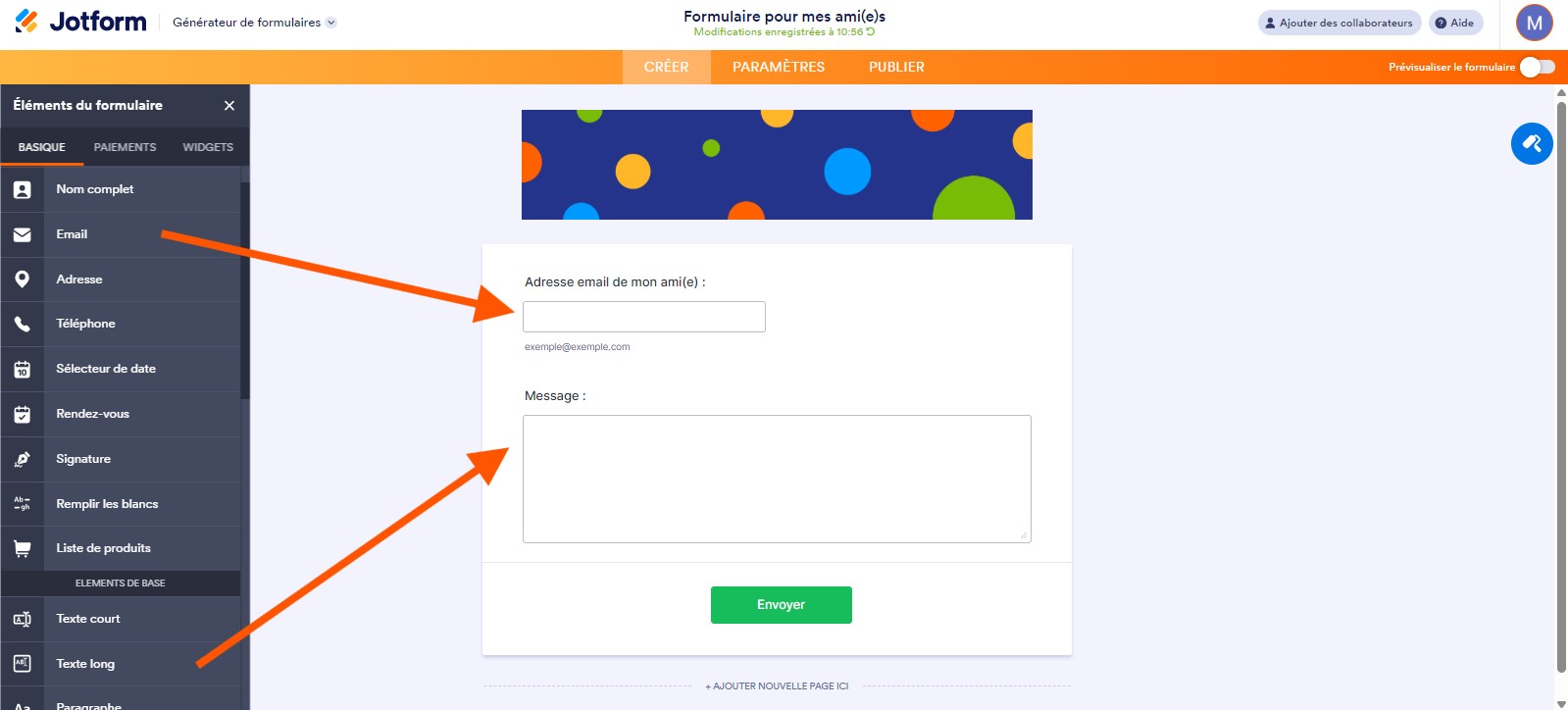Close the Éléments du formulaire panel

pyautogui.click(x=228, y=105)
